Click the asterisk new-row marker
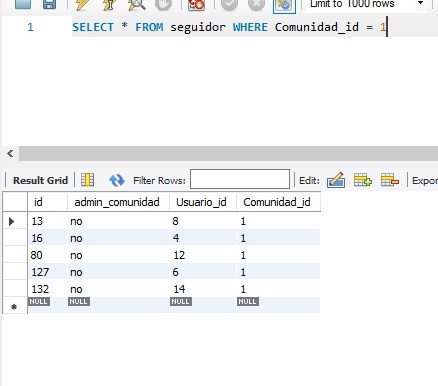438x386 pixels. (14, 306)
